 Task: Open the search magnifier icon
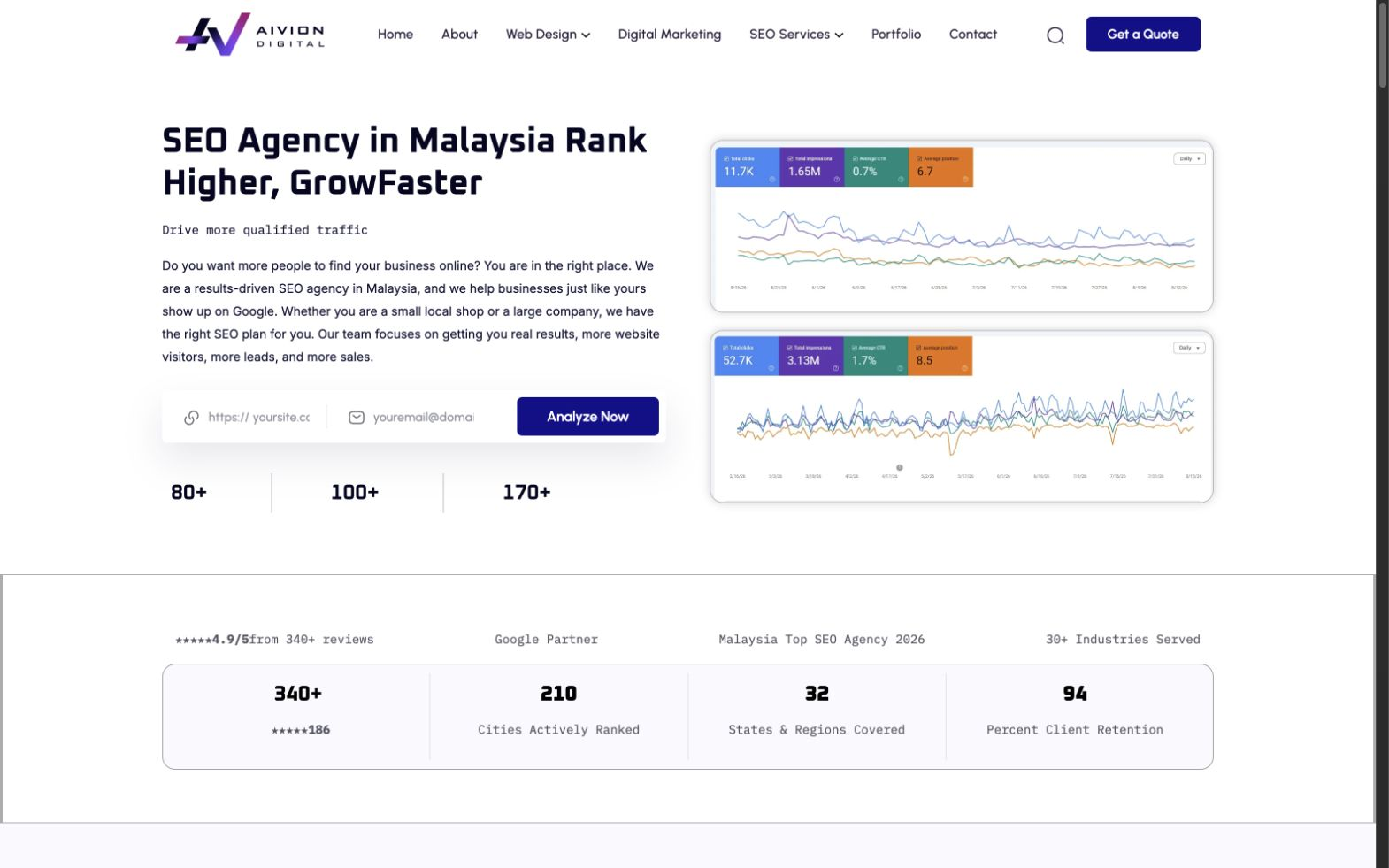coord(1055,35)
